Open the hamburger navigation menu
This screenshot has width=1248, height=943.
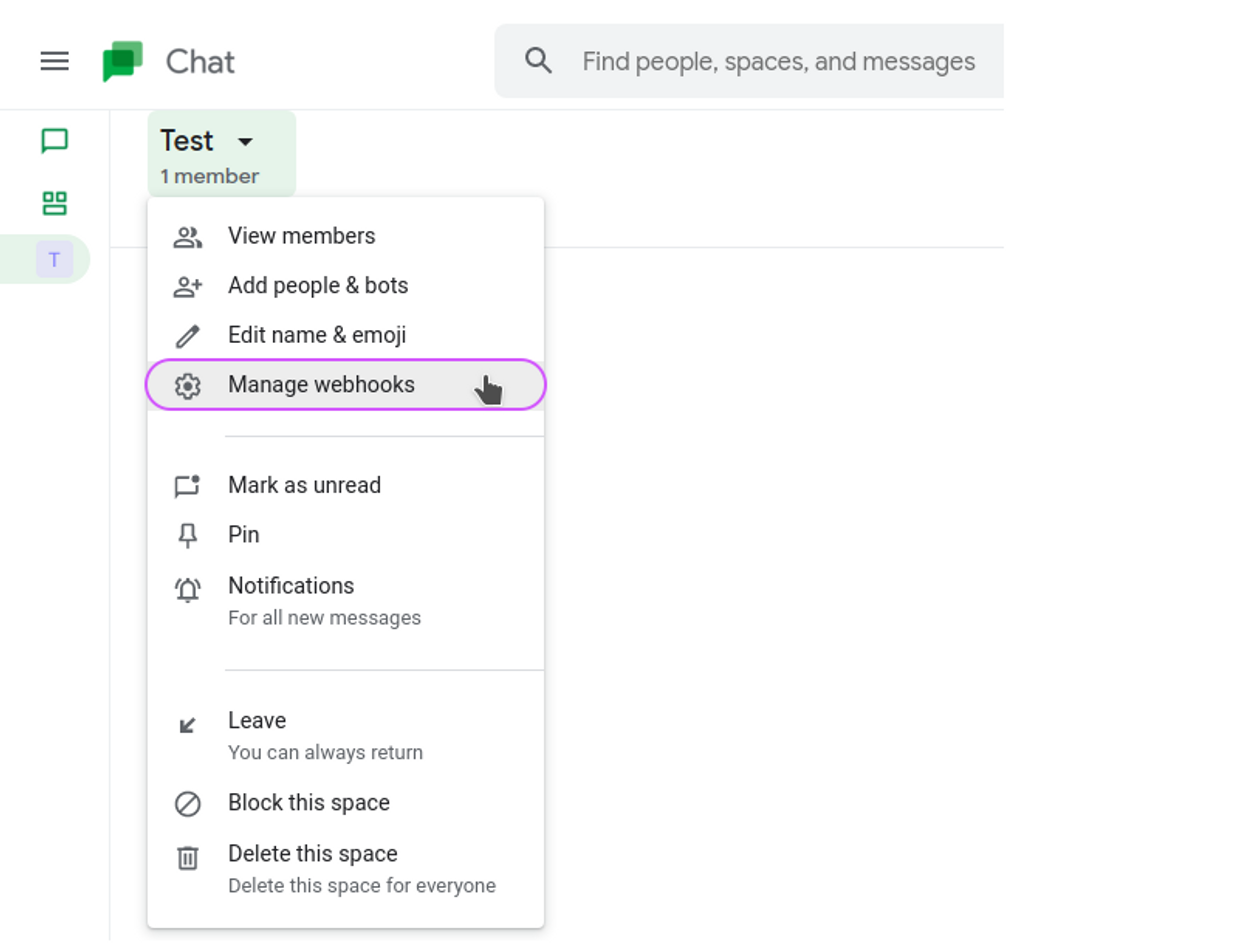[54, 61]
